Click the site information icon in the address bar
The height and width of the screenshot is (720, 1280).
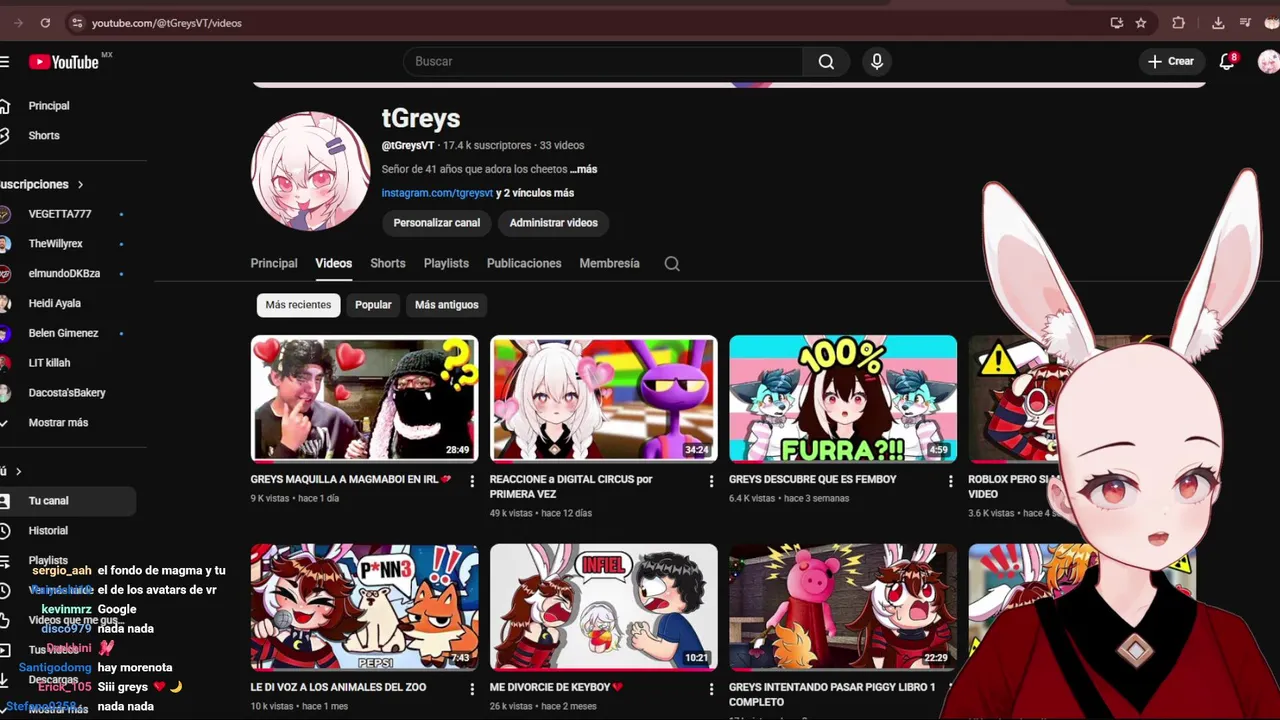(x=77, y=23)
